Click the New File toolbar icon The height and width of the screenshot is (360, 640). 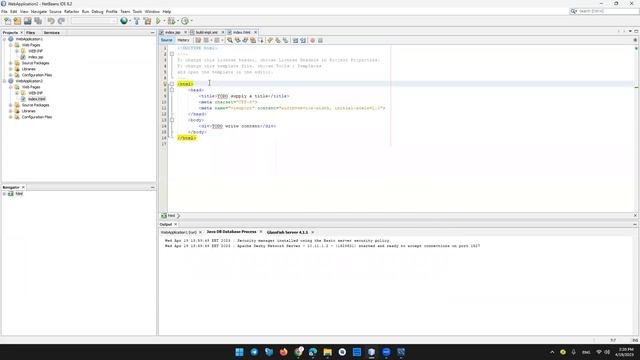[x=7, y=21]
